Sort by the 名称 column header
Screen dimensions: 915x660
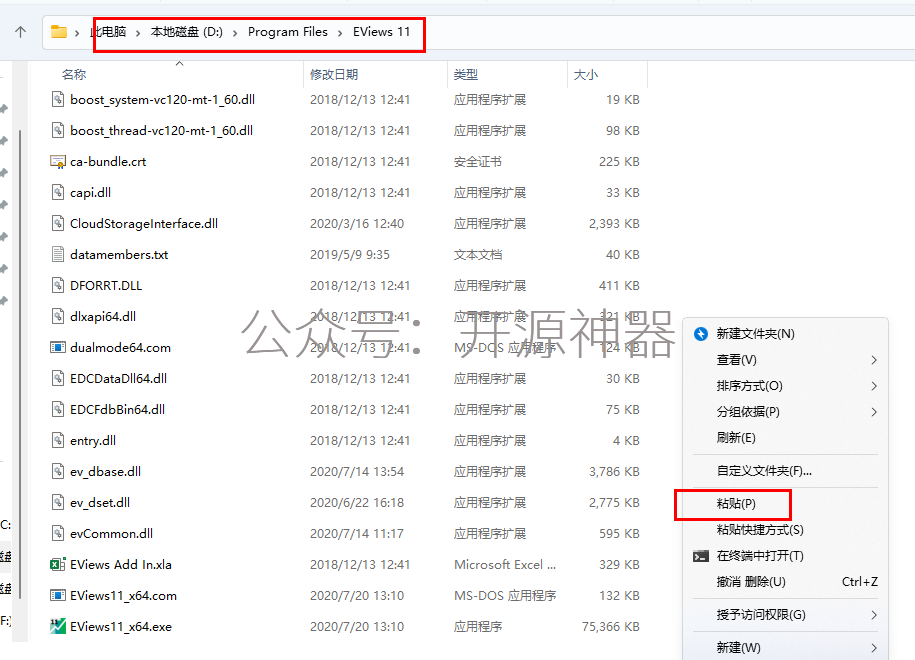[74, 75]
